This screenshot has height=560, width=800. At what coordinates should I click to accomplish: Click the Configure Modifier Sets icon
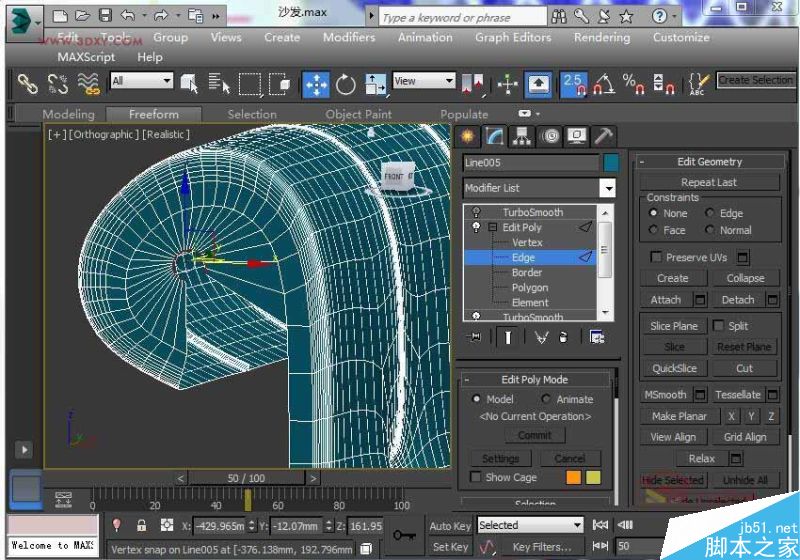[597, 337]
